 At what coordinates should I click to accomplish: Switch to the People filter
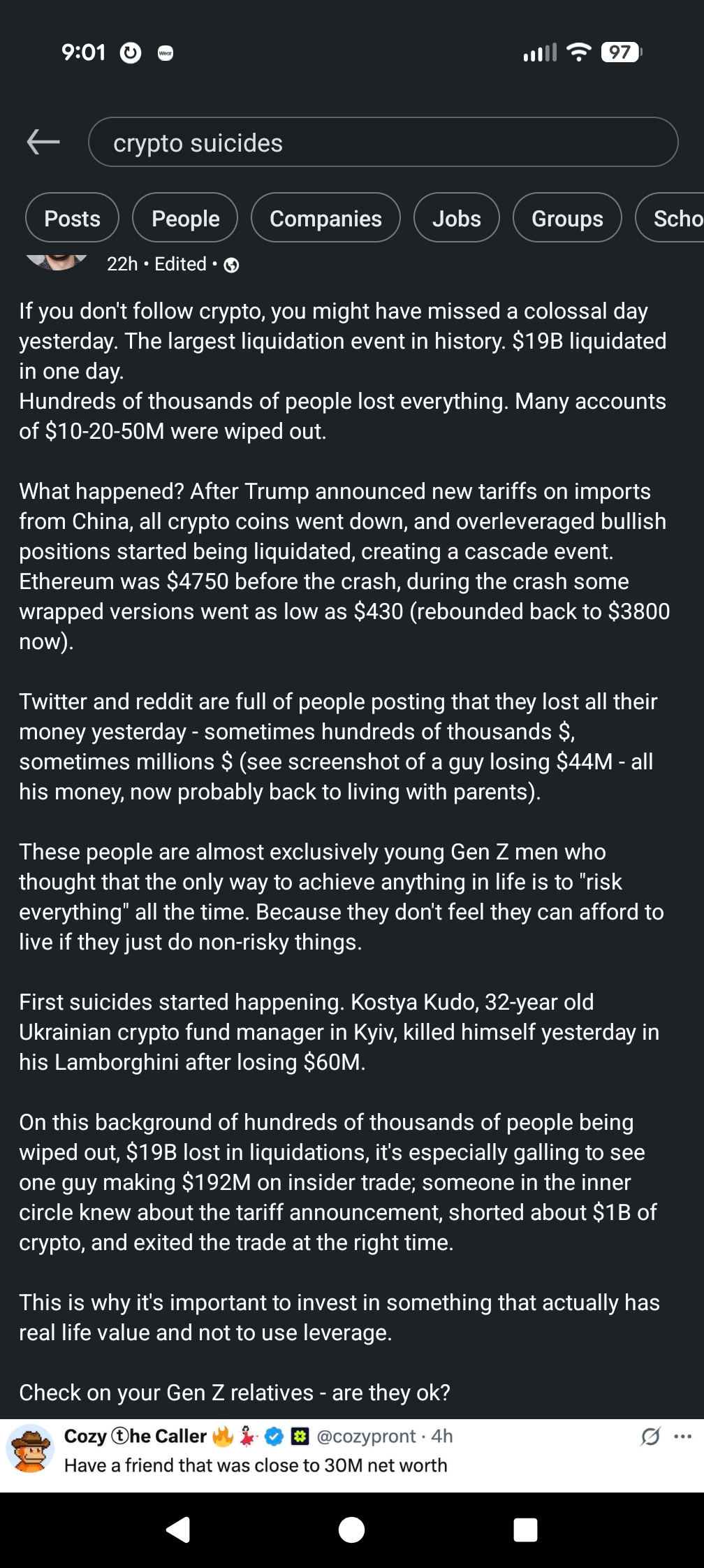[x=185, y=218]
